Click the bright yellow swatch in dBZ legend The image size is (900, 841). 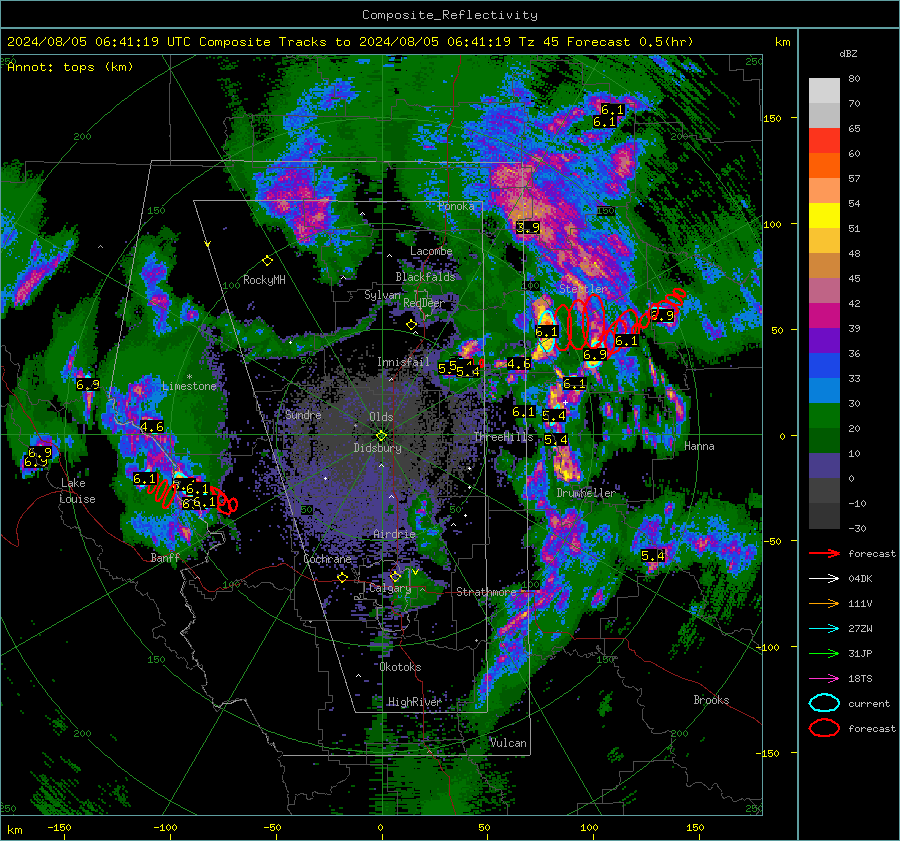click(x=824, y=216)
